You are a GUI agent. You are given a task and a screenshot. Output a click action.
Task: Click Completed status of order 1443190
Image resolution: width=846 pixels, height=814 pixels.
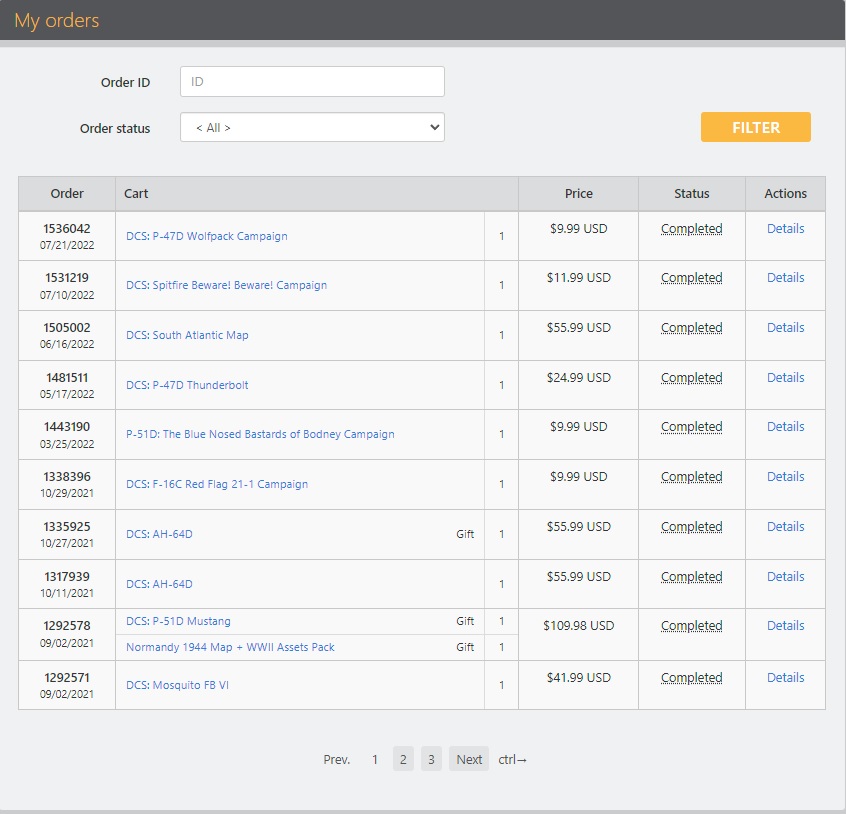(692, 427)
